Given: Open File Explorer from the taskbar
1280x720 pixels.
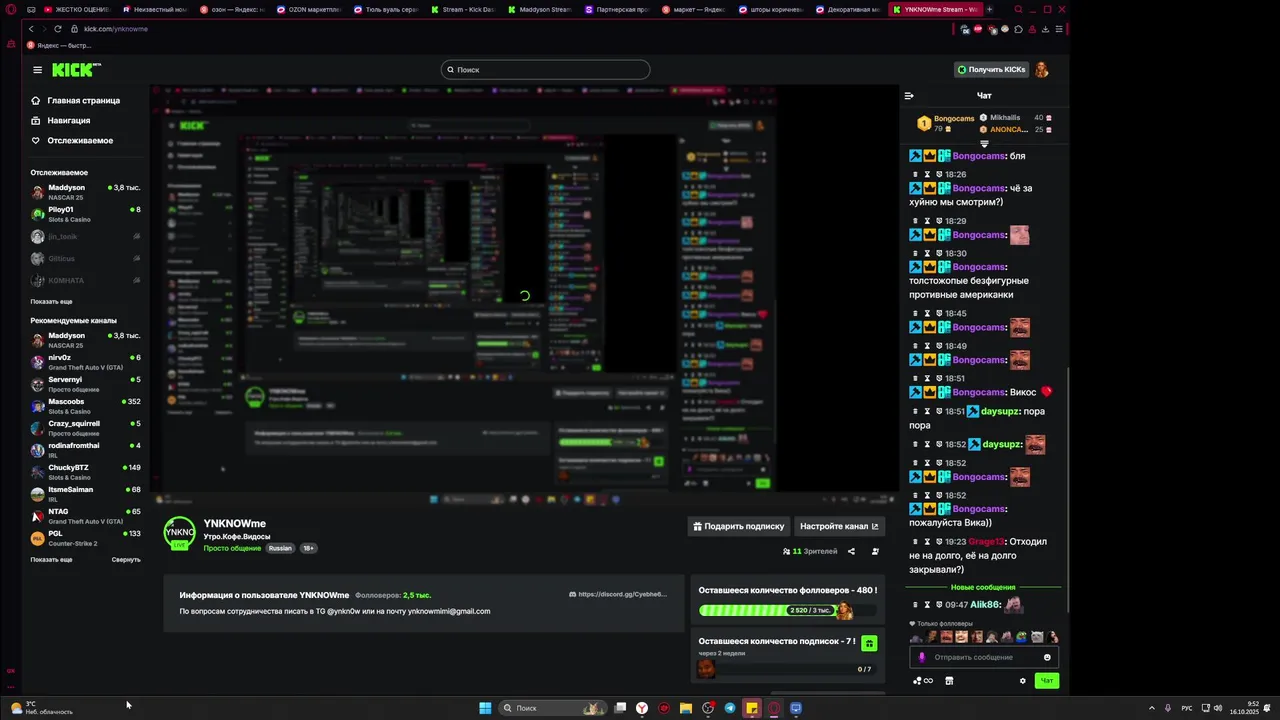Looking at the screenshot, I should [x=686, y=708].
